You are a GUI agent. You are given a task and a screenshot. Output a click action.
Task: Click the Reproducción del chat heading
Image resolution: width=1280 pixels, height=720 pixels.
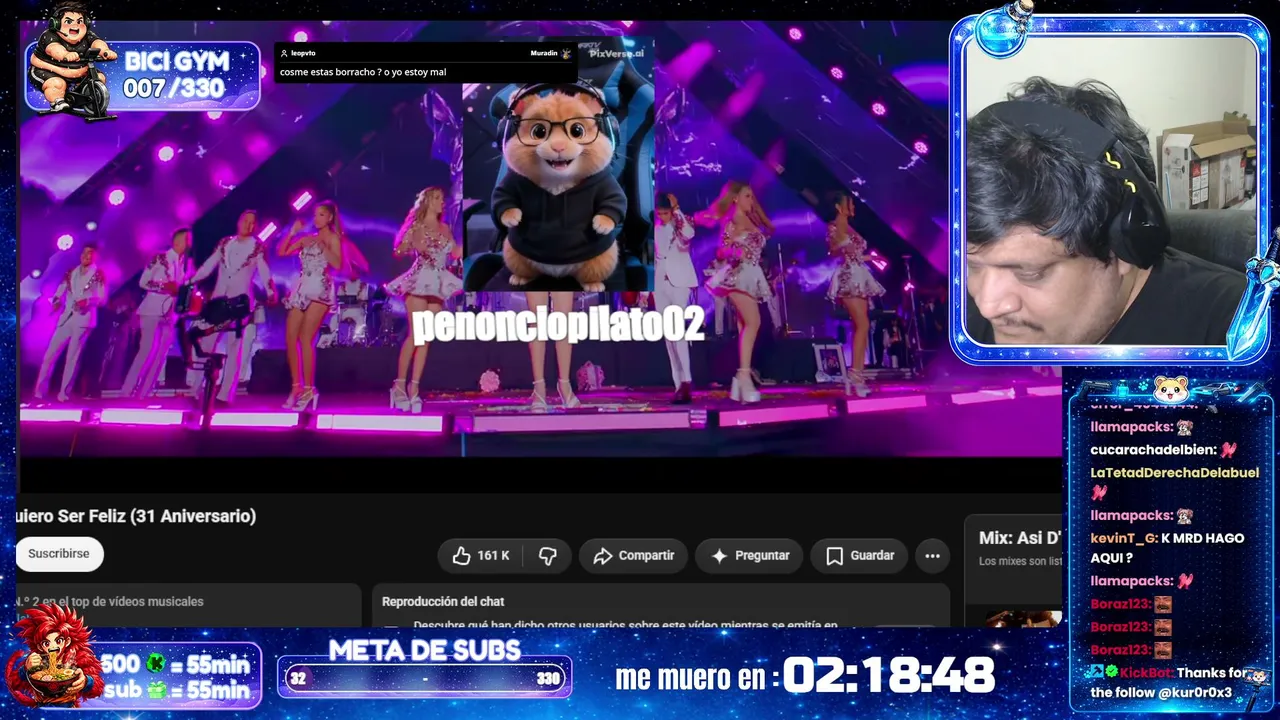tap(443, 602)
